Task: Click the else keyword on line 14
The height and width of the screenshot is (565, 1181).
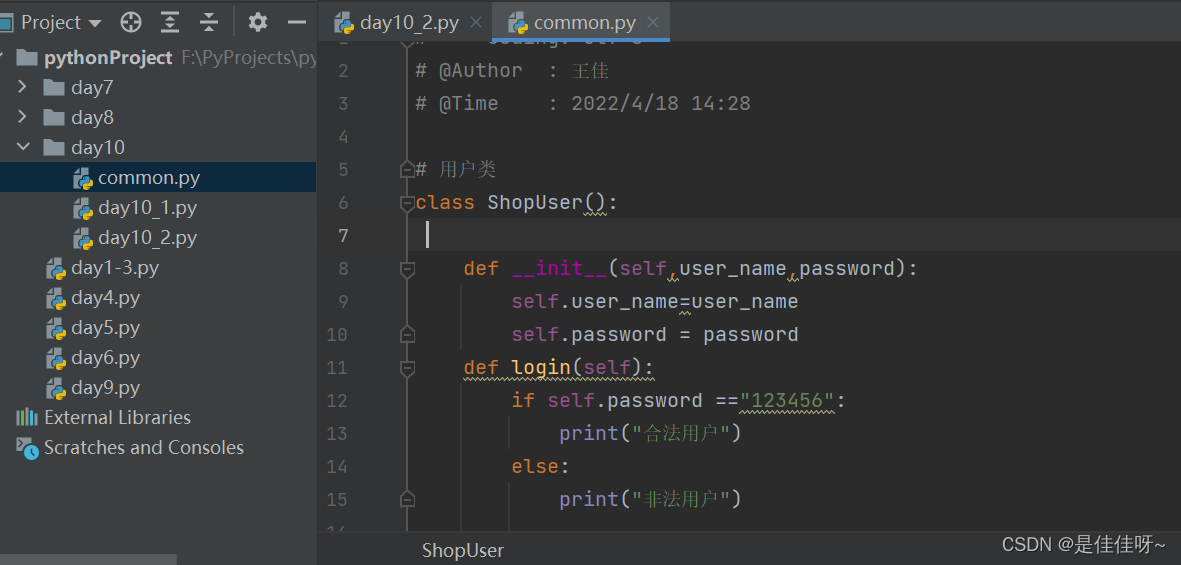Action: 535,466
